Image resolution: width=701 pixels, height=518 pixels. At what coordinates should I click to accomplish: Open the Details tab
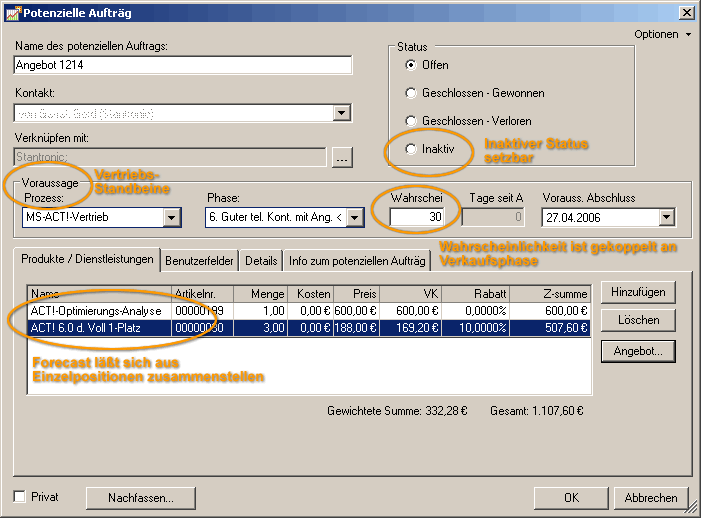261,260
